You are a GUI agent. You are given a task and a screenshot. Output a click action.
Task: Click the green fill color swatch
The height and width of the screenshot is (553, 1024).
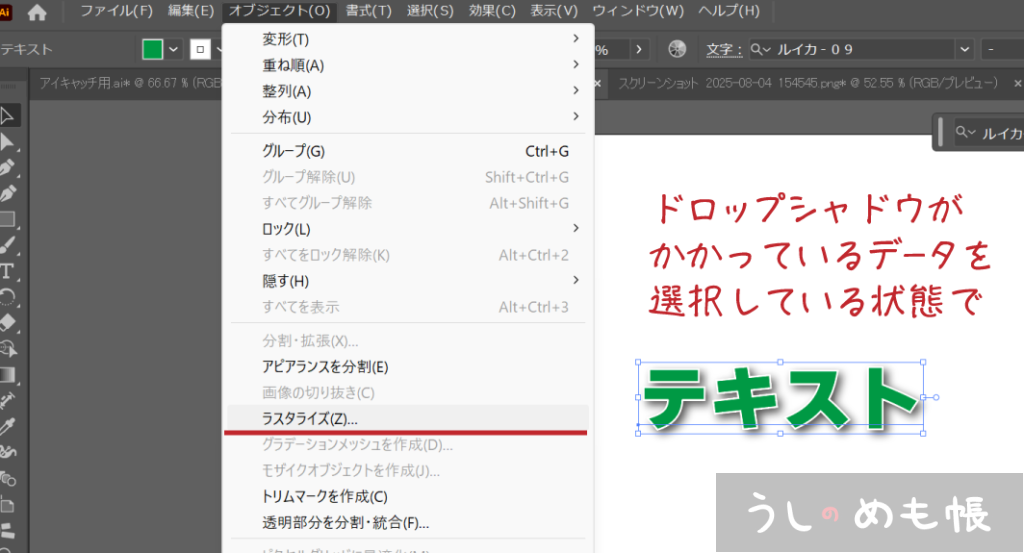coord(152,49)
